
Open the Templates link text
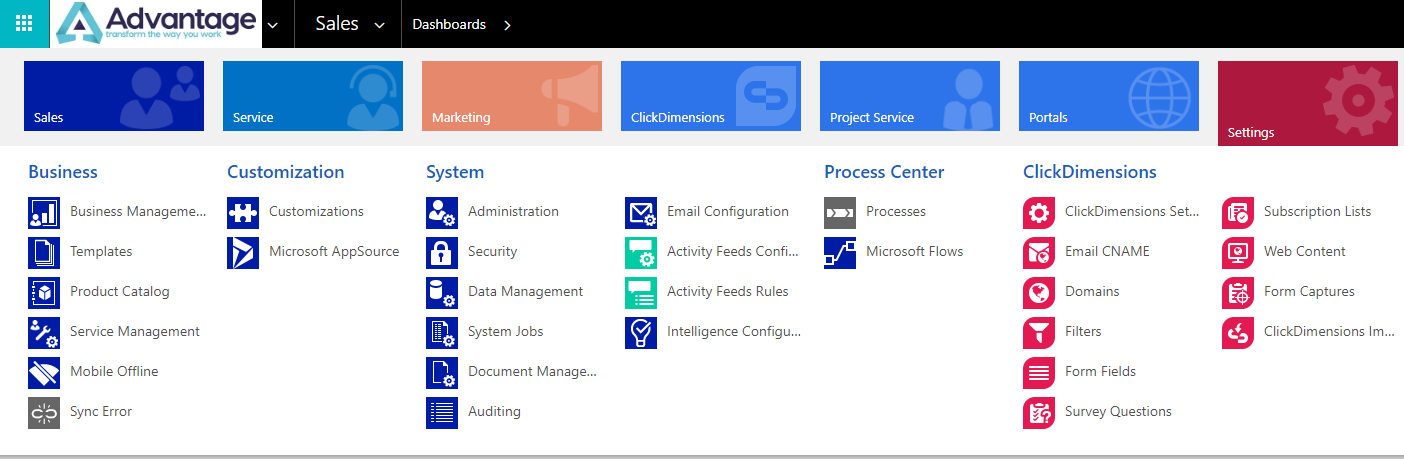(101, 252)
